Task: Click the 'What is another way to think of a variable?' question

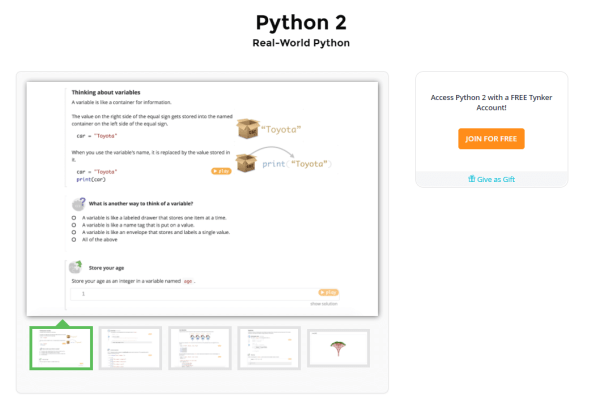Action: 141,204
